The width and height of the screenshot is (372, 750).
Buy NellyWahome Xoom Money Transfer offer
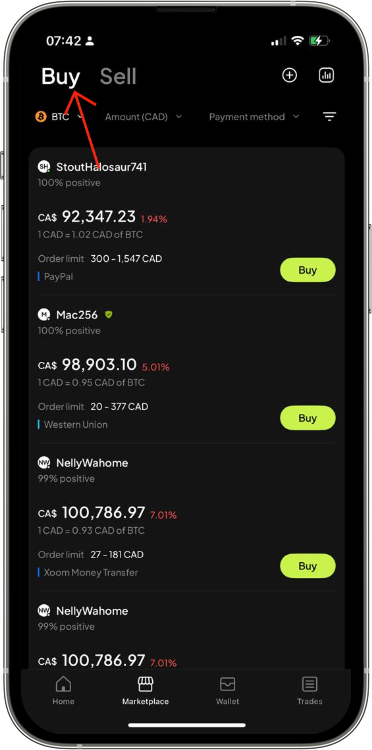tap(307, 566)
